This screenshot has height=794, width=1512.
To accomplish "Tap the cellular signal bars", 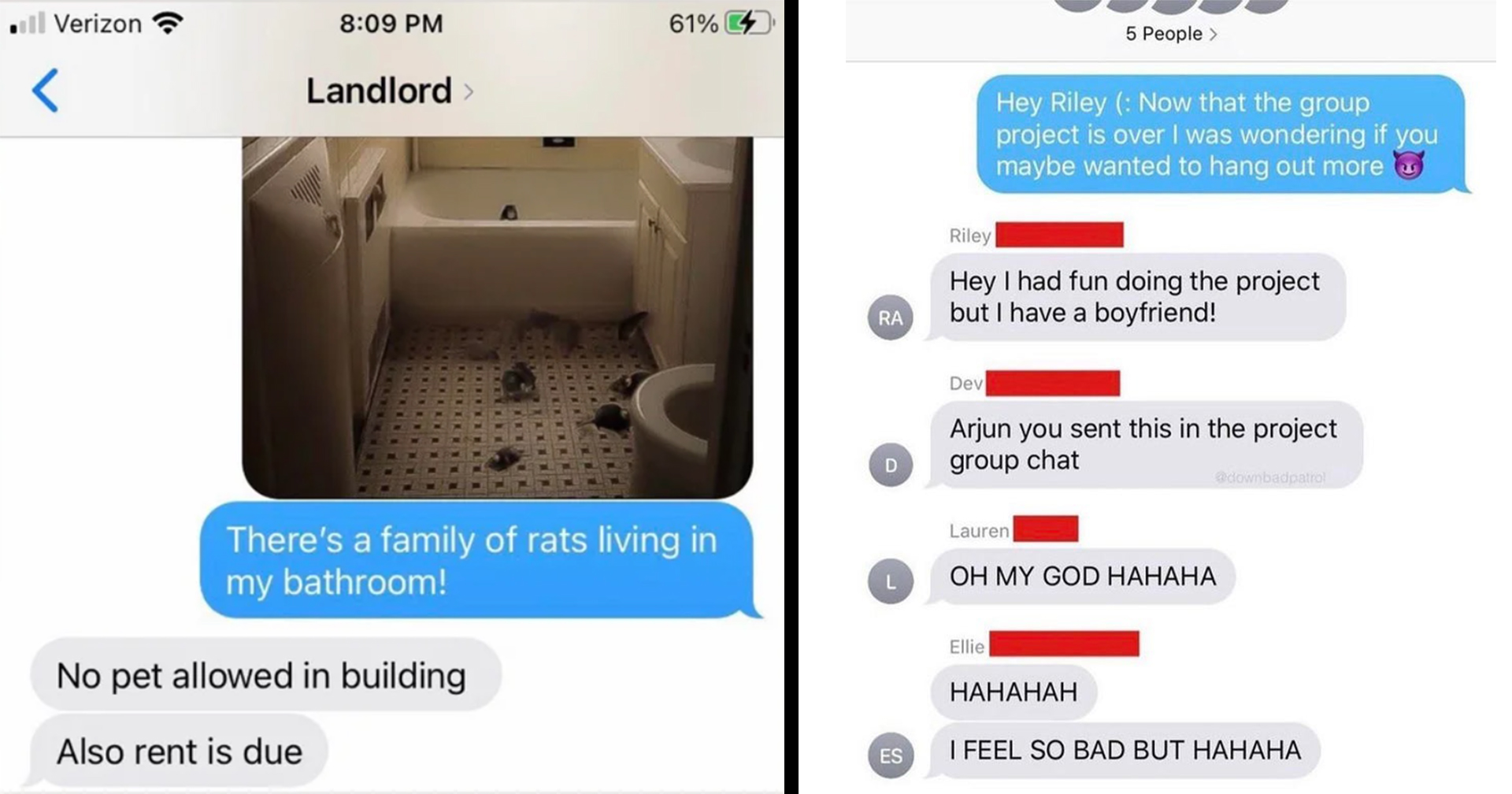I will (x=28, y=23).
